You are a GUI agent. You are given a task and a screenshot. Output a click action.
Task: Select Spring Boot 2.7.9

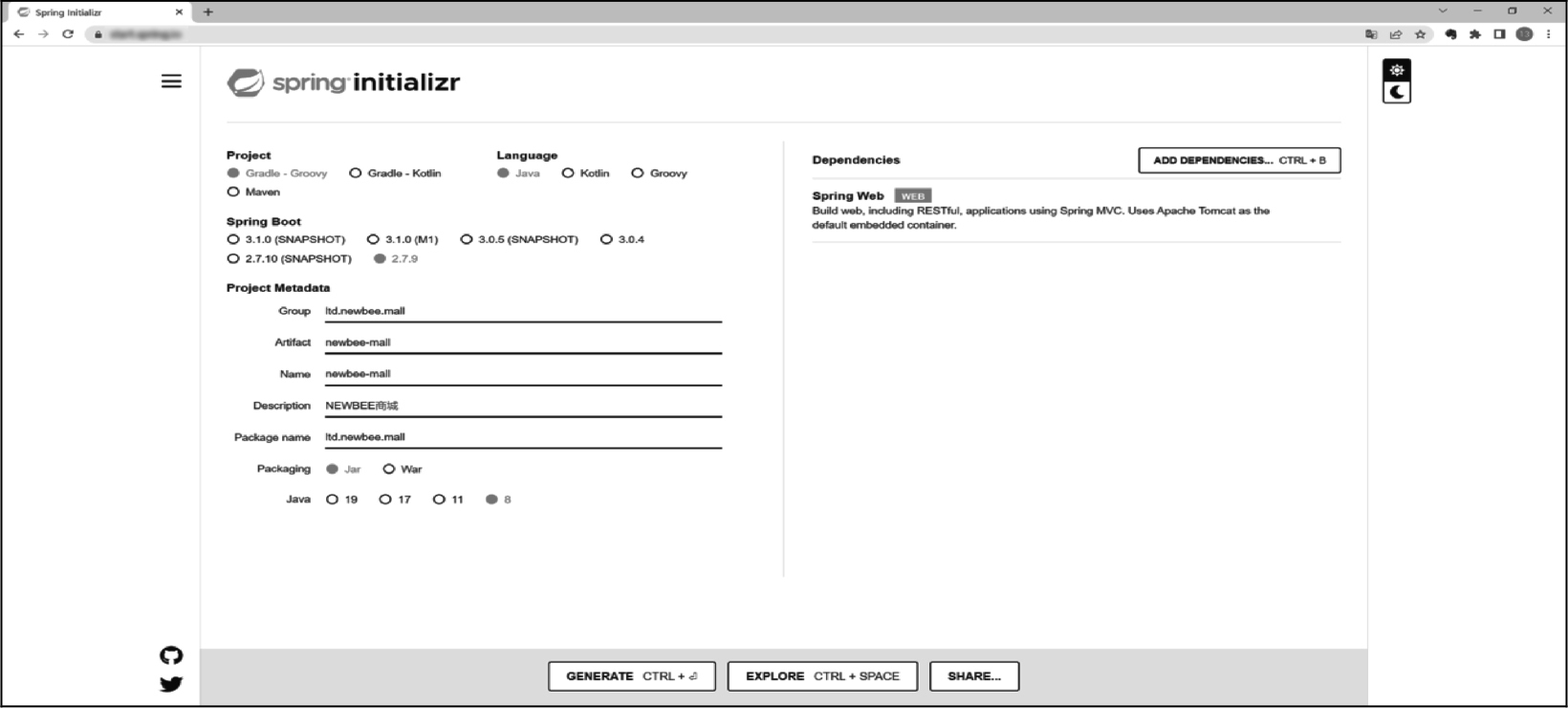point(396,259)
